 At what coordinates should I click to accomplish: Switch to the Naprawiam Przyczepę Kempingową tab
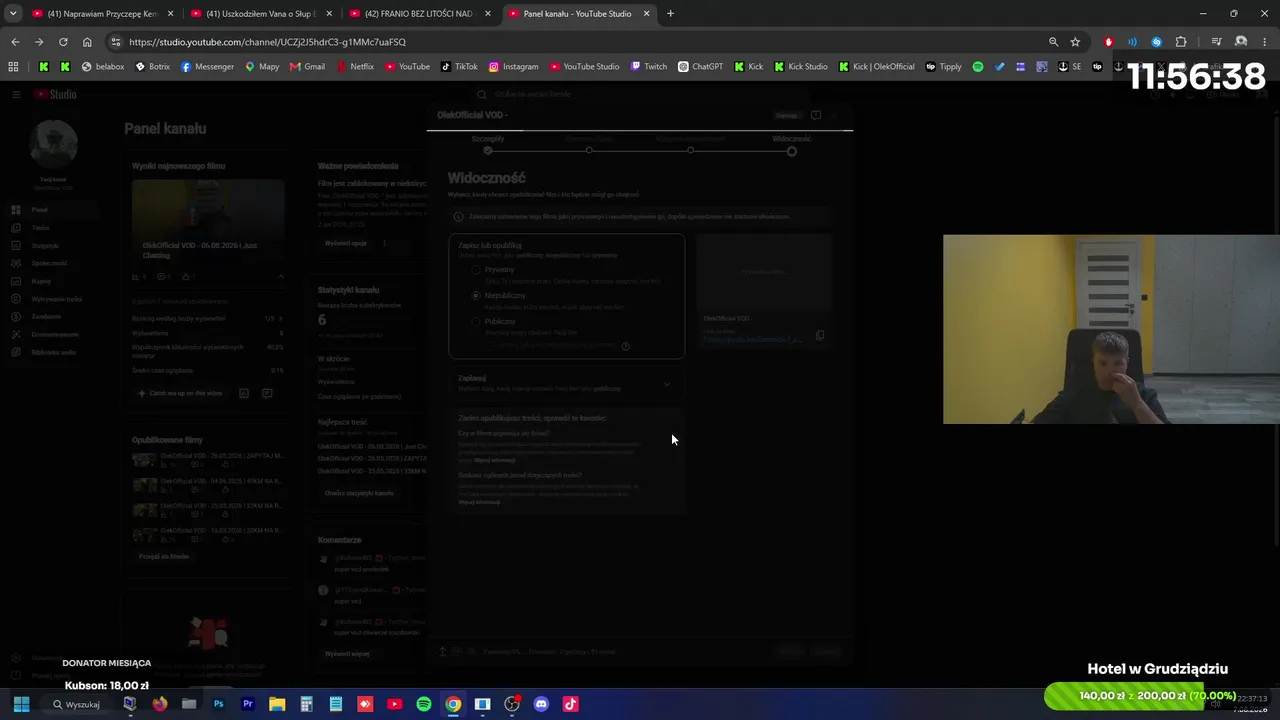(103, 14)
